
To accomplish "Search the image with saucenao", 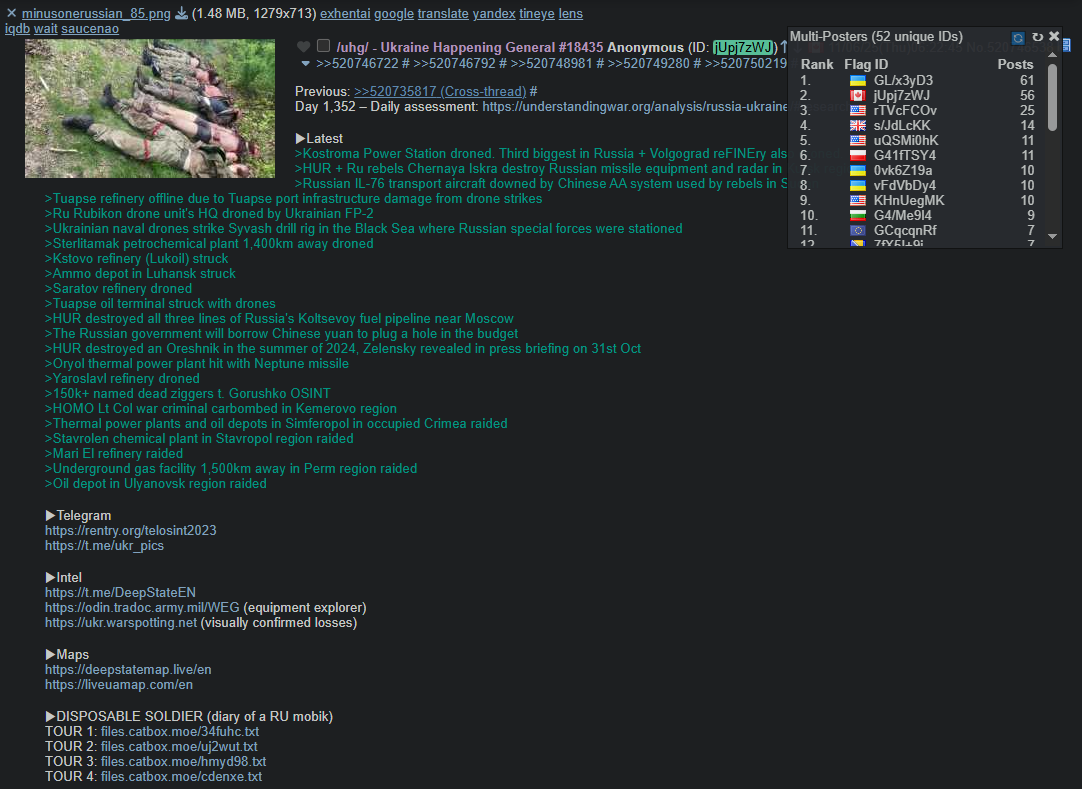I will (x=90, y=29).
